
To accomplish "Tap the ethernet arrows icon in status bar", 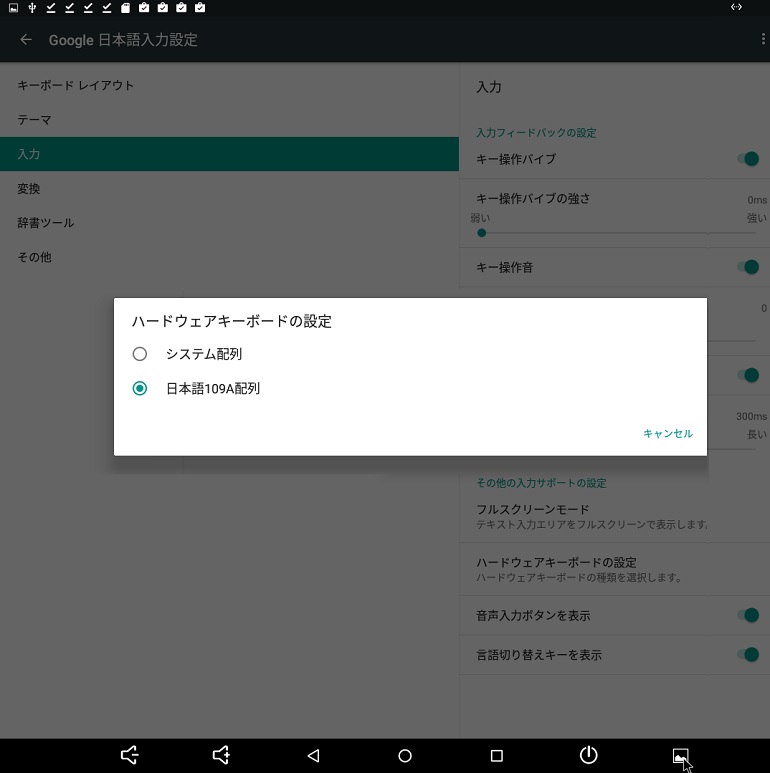I will coord(736,7).
